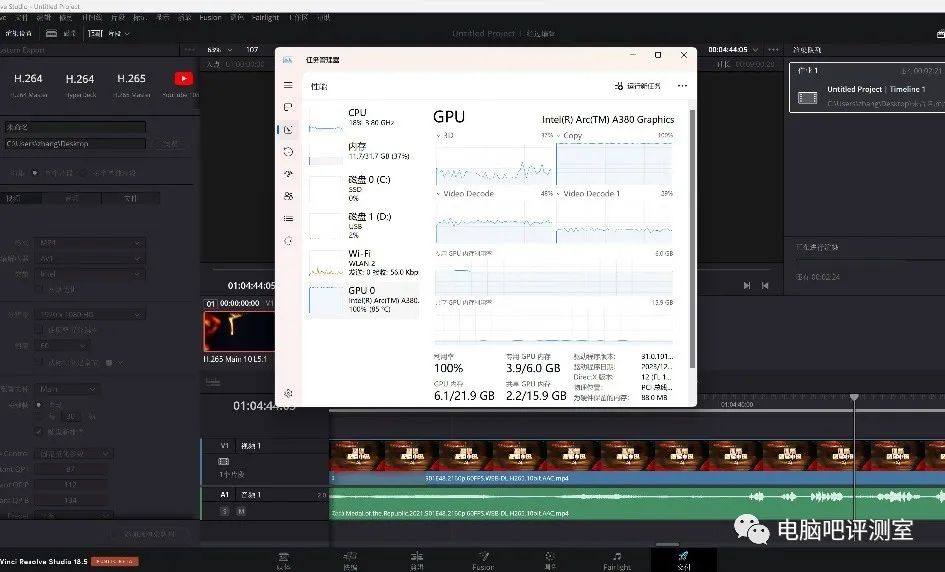Screen dimensions: 945x572
Task: Open the MP4 format dropdown
Action: pyautogui.click(x=90, y=243)
